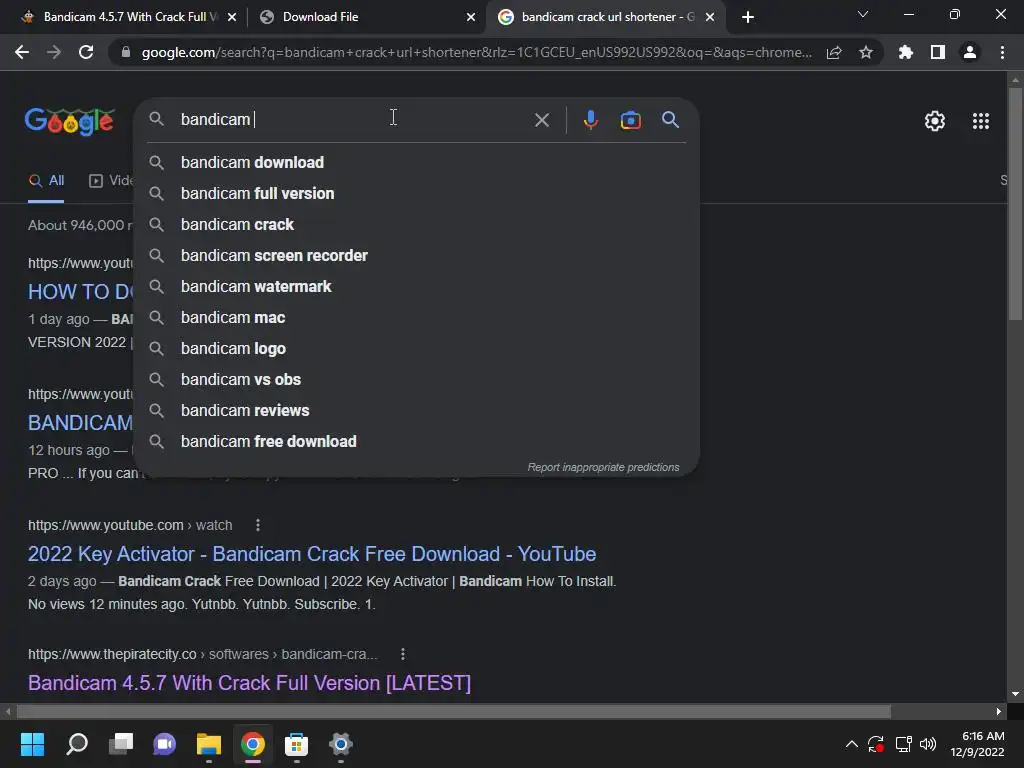This screenshot has height=768, width=1024.
Task: Click the address bar URL
Action: (x=476, y=52)
